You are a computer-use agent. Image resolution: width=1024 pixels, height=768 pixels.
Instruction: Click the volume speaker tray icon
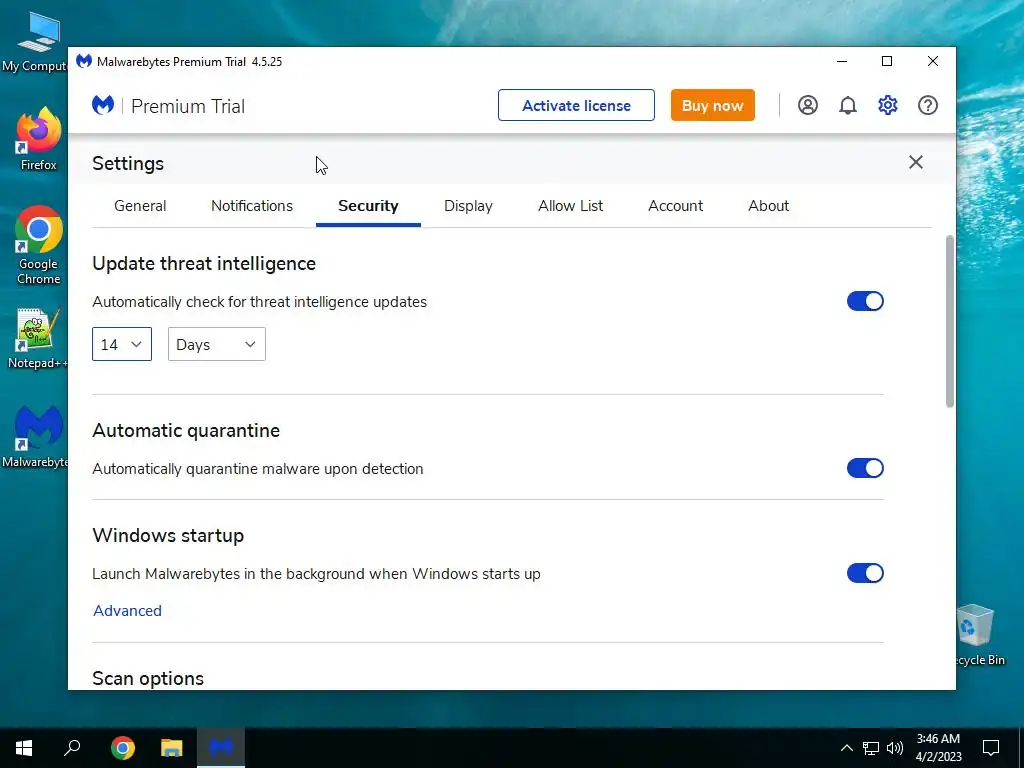pos(895,748)
